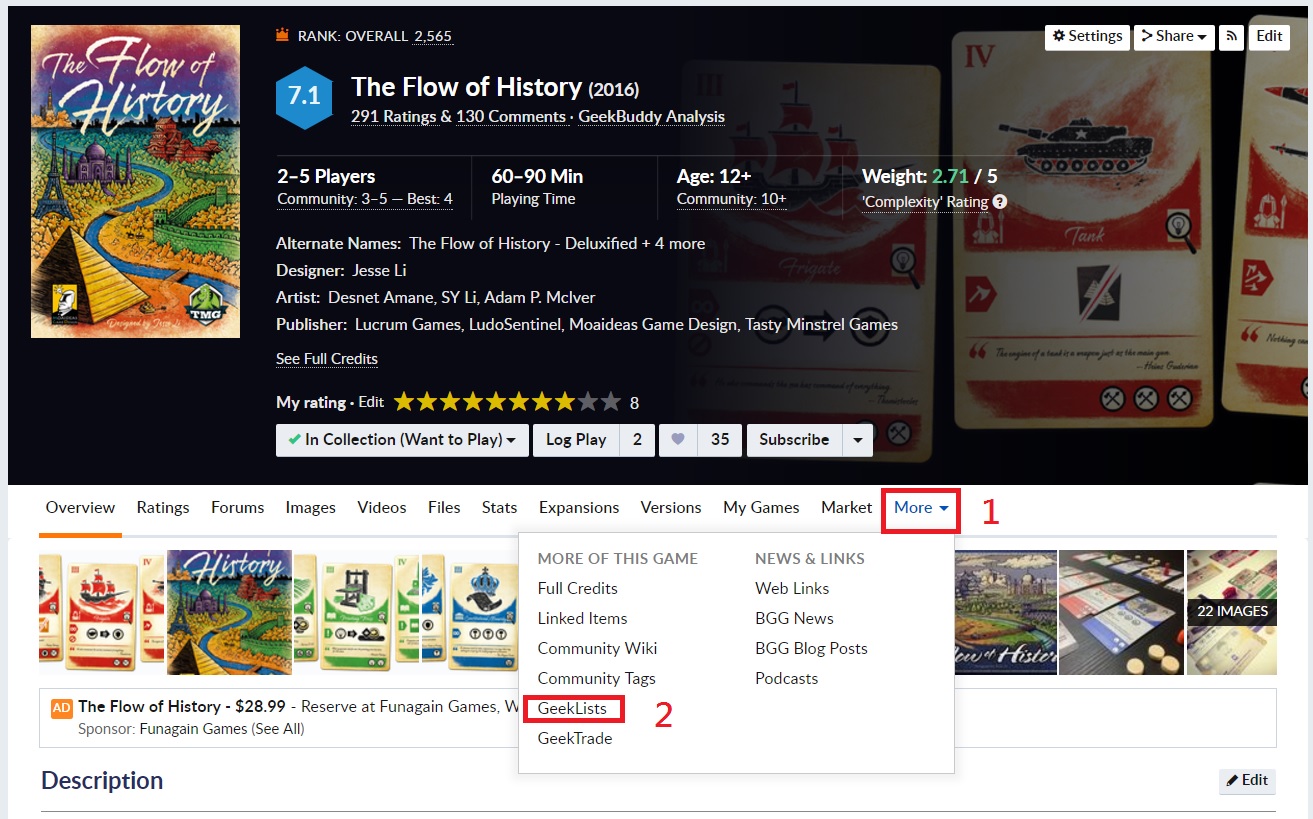Expand the Subscribe options arrow
Viewport: 1313px width, 819px height.
[858, 440]
